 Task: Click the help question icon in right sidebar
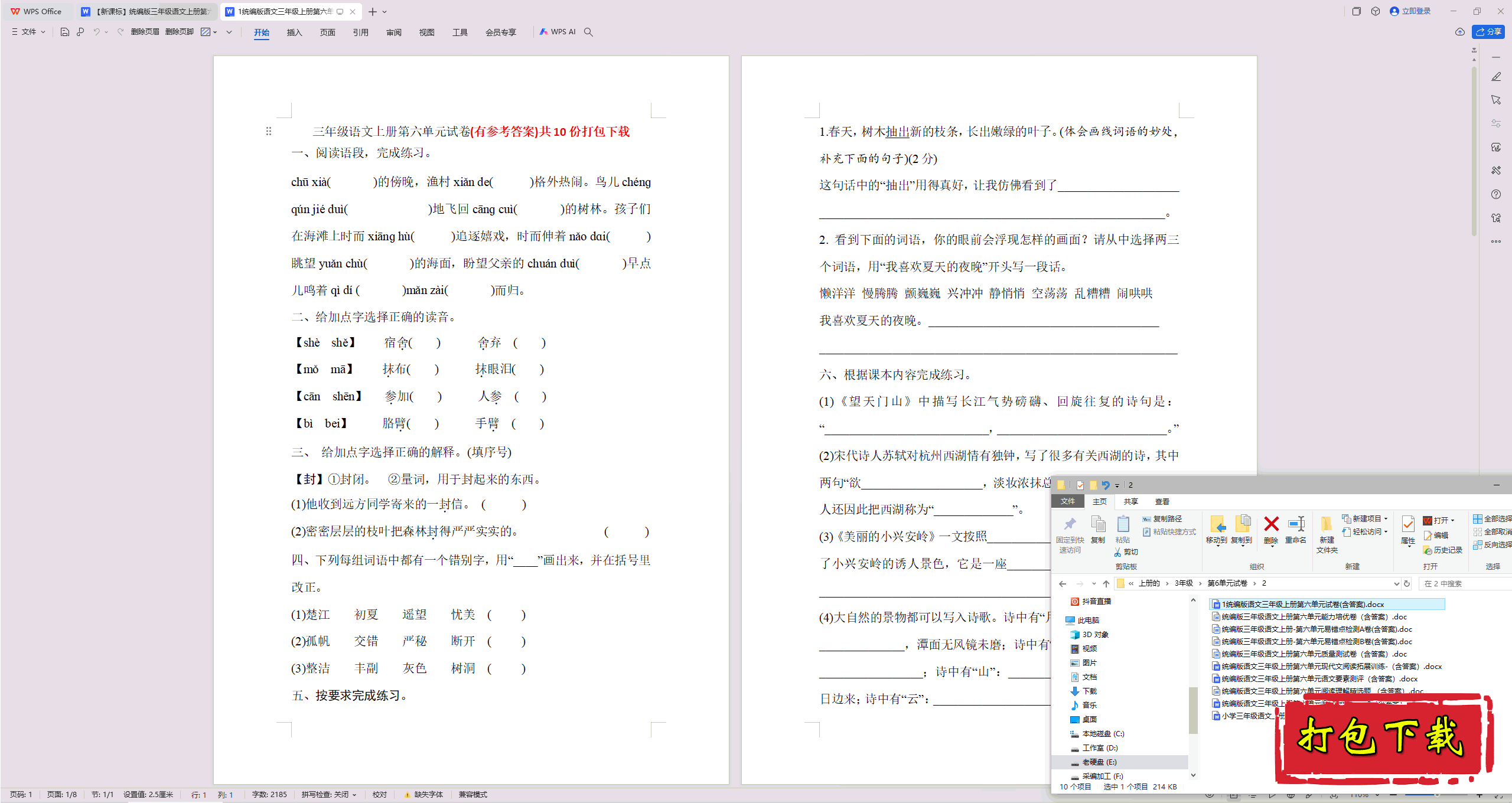pyautogui.click(x=1496, y=194)
